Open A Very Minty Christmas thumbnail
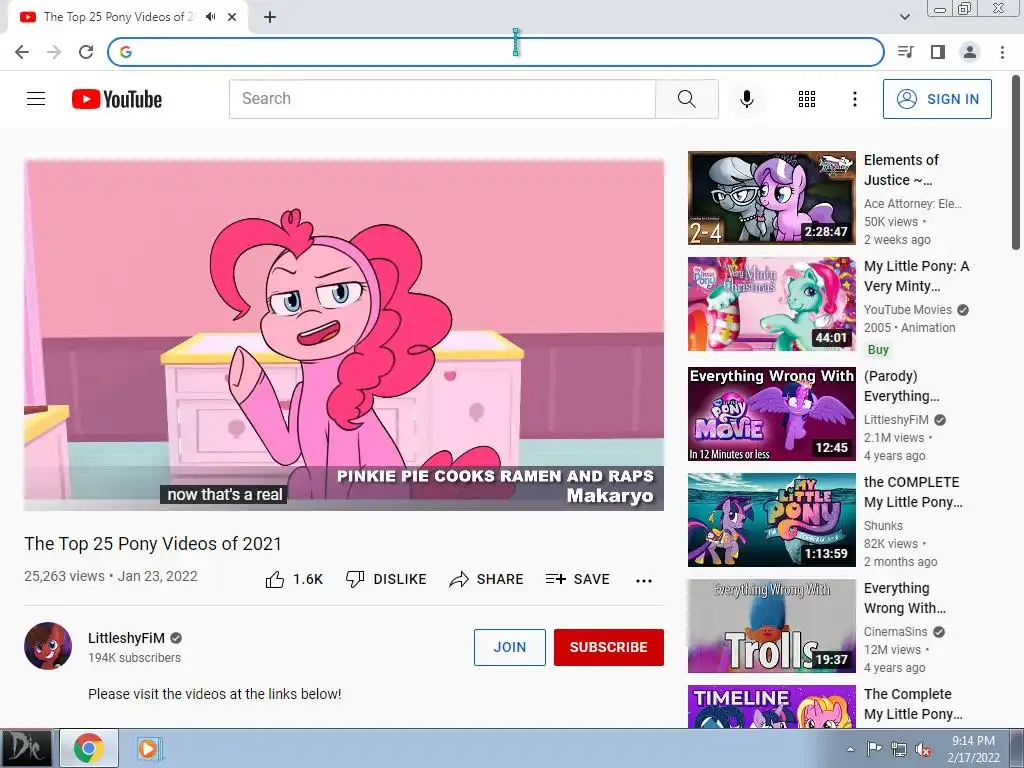 click(771, 304)
